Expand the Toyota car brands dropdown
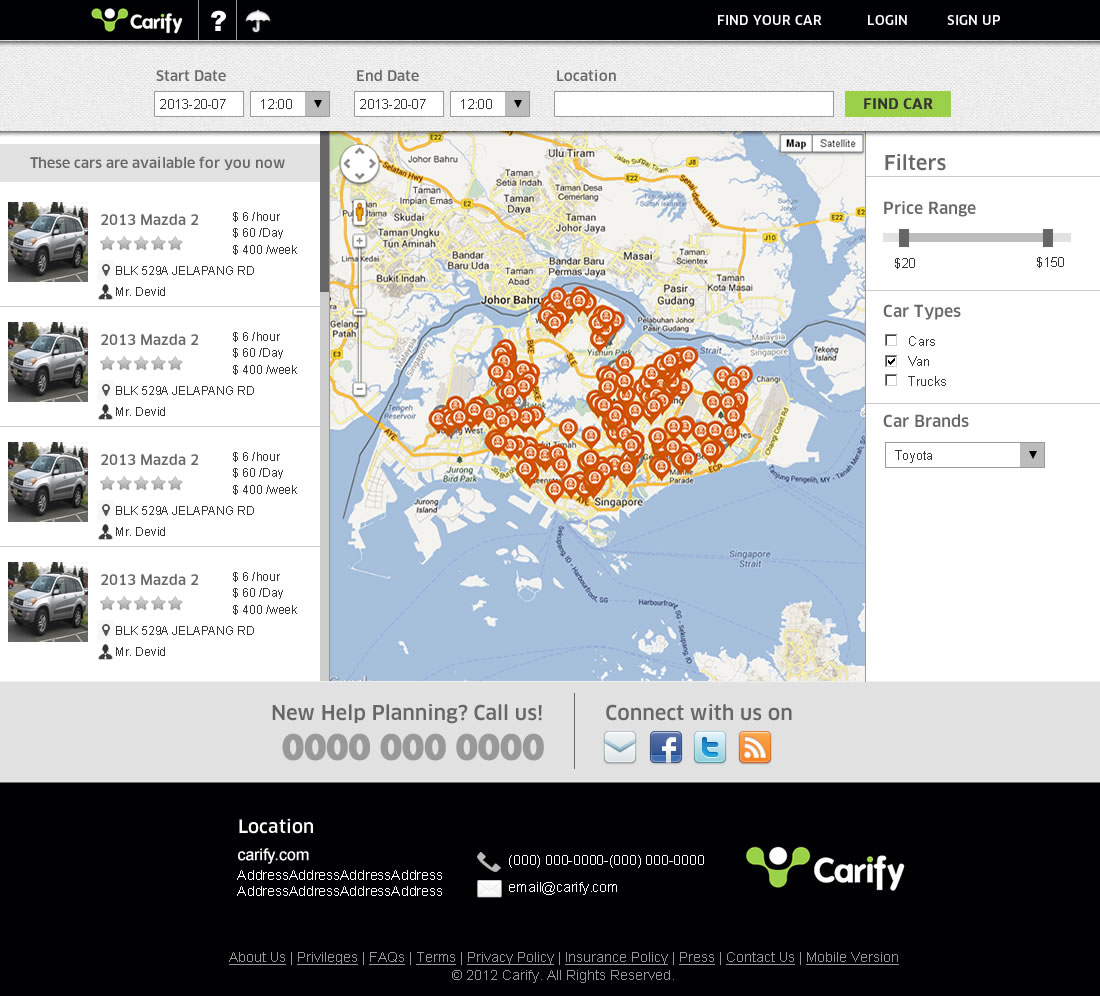 1032,456
